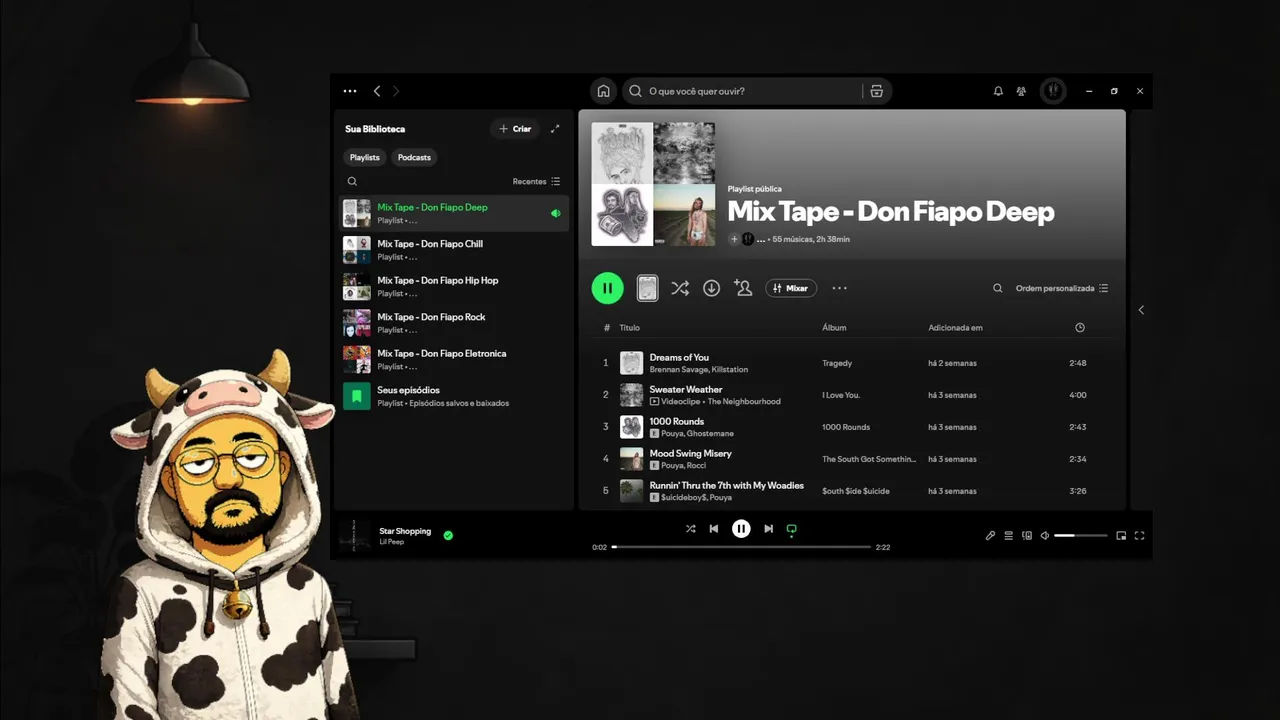Select the Podcasts filter chip

(x=414, y=157)
